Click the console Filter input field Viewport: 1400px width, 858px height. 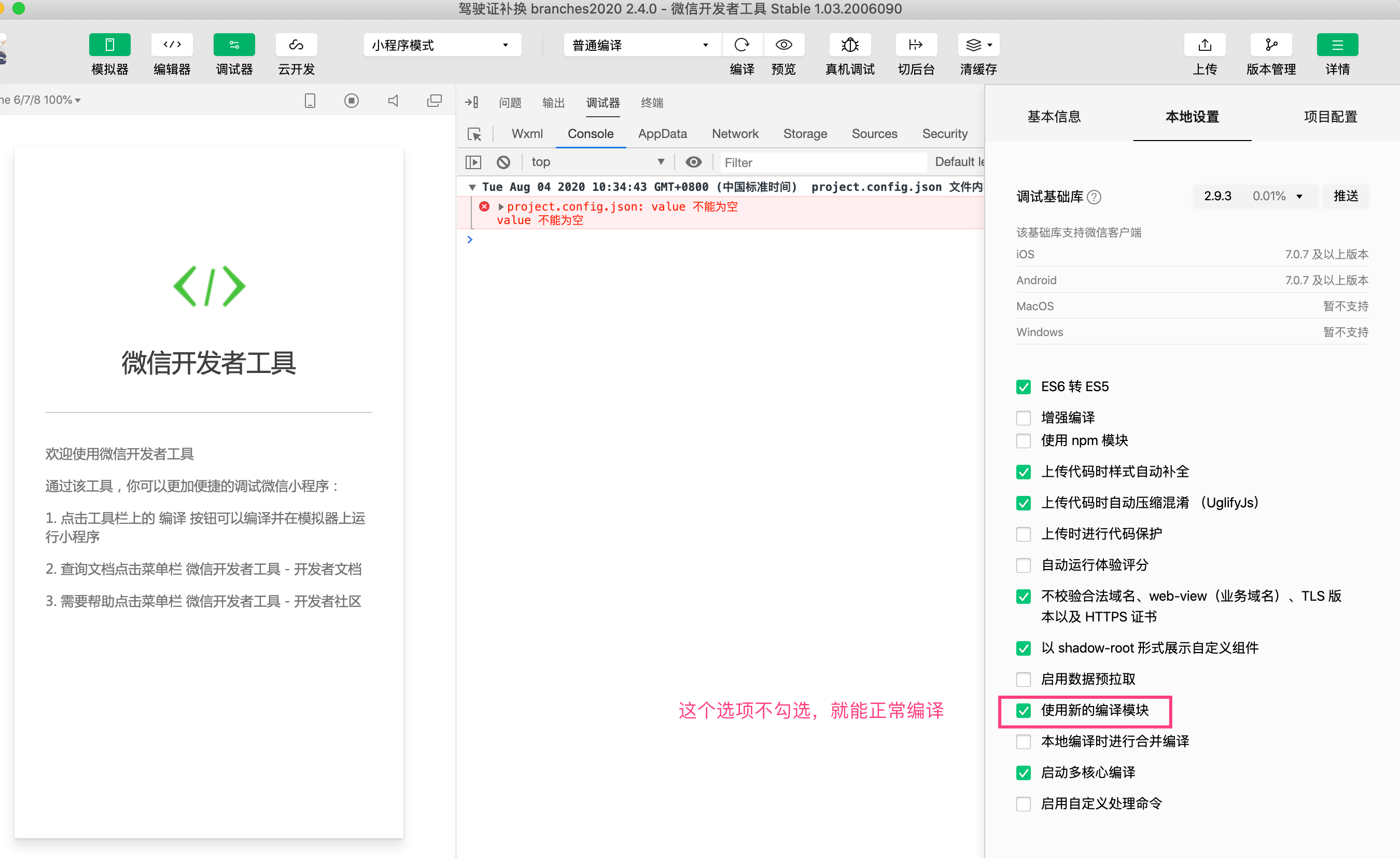pyautogui.click(x=823, y=162)
